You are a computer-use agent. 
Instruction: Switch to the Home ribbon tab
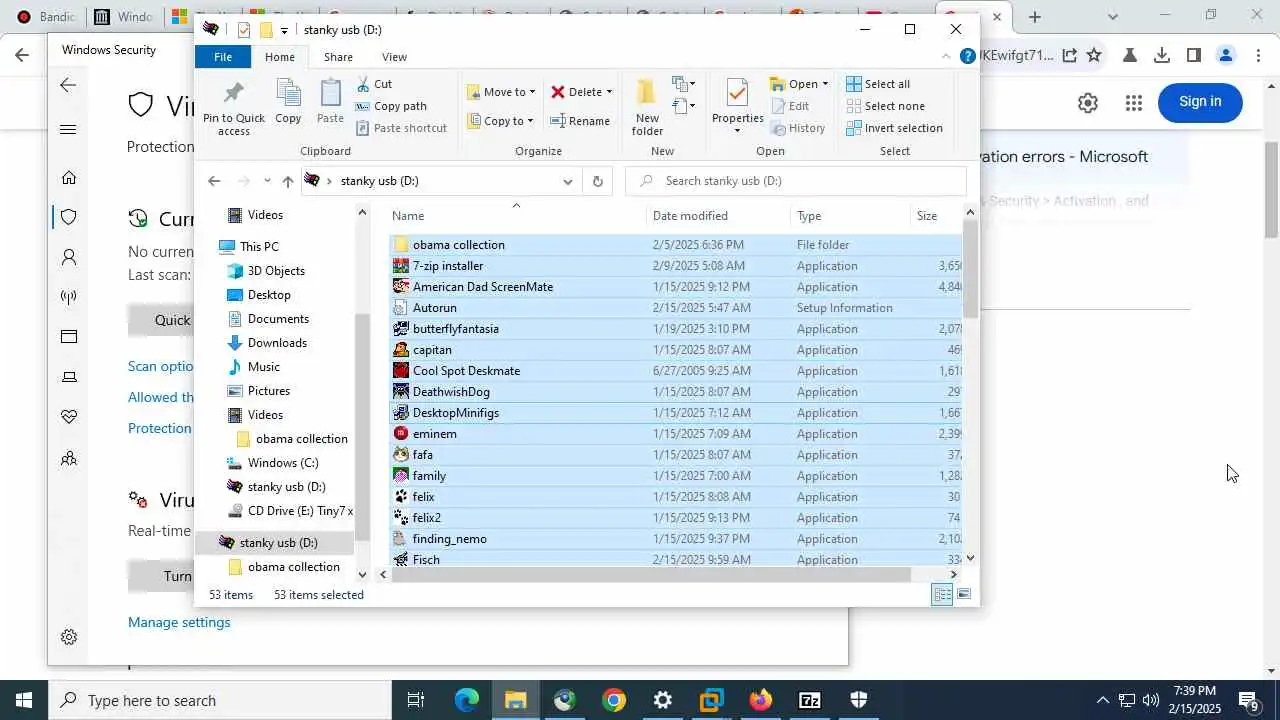pos(280,57)
